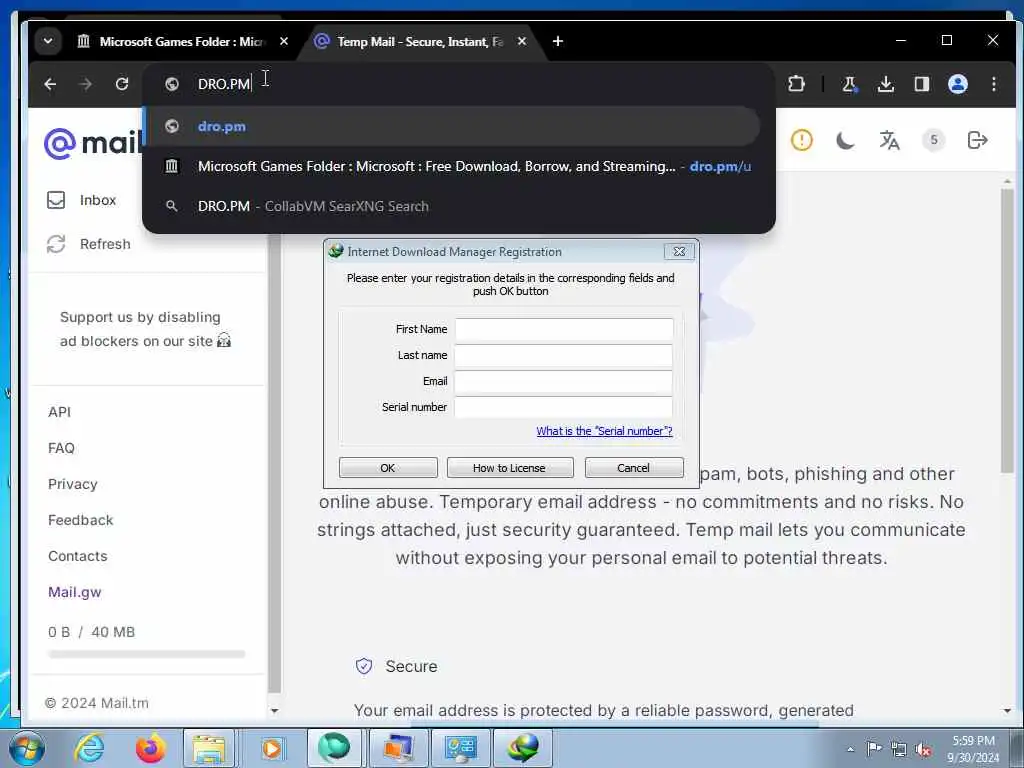
Task: Launch Internet Explorer from the taskbar
Action: pos(89,748)
